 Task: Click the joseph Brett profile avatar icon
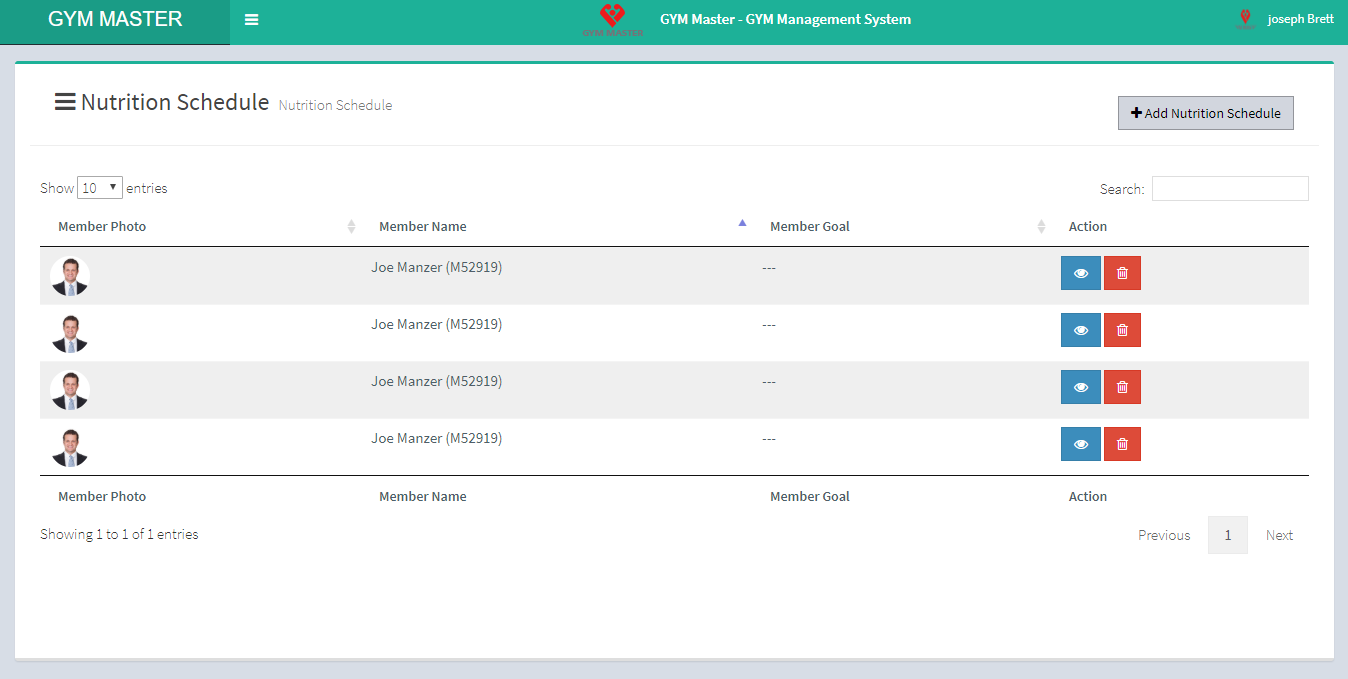tap(1245, 19)
